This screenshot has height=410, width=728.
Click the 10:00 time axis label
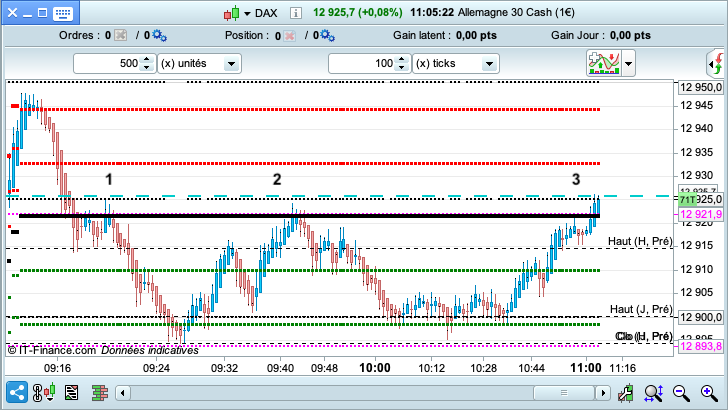pos(375,368)
